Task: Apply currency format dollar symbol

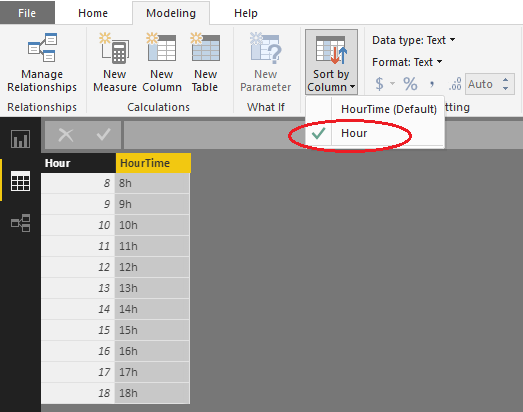Action: point(379,84)
